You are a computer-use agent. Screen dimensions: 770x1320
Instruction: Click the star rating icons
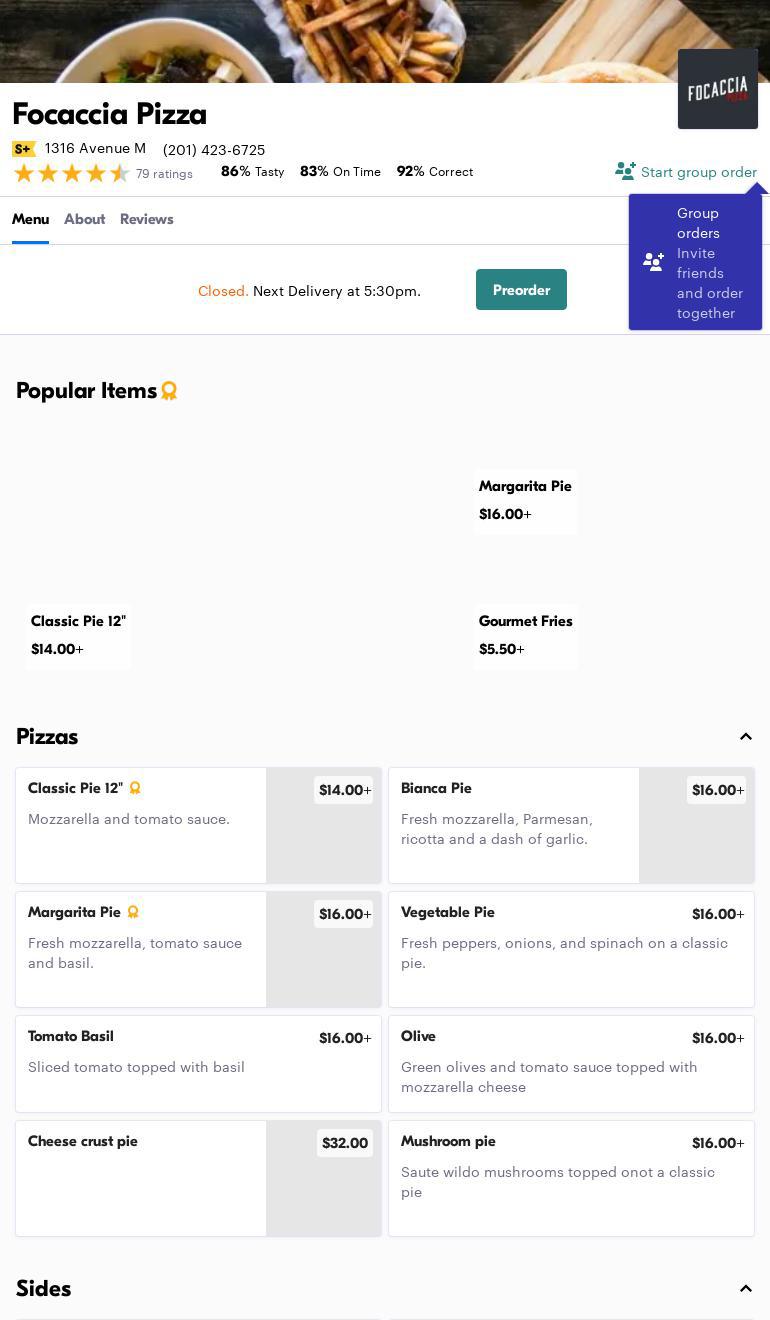71,173
